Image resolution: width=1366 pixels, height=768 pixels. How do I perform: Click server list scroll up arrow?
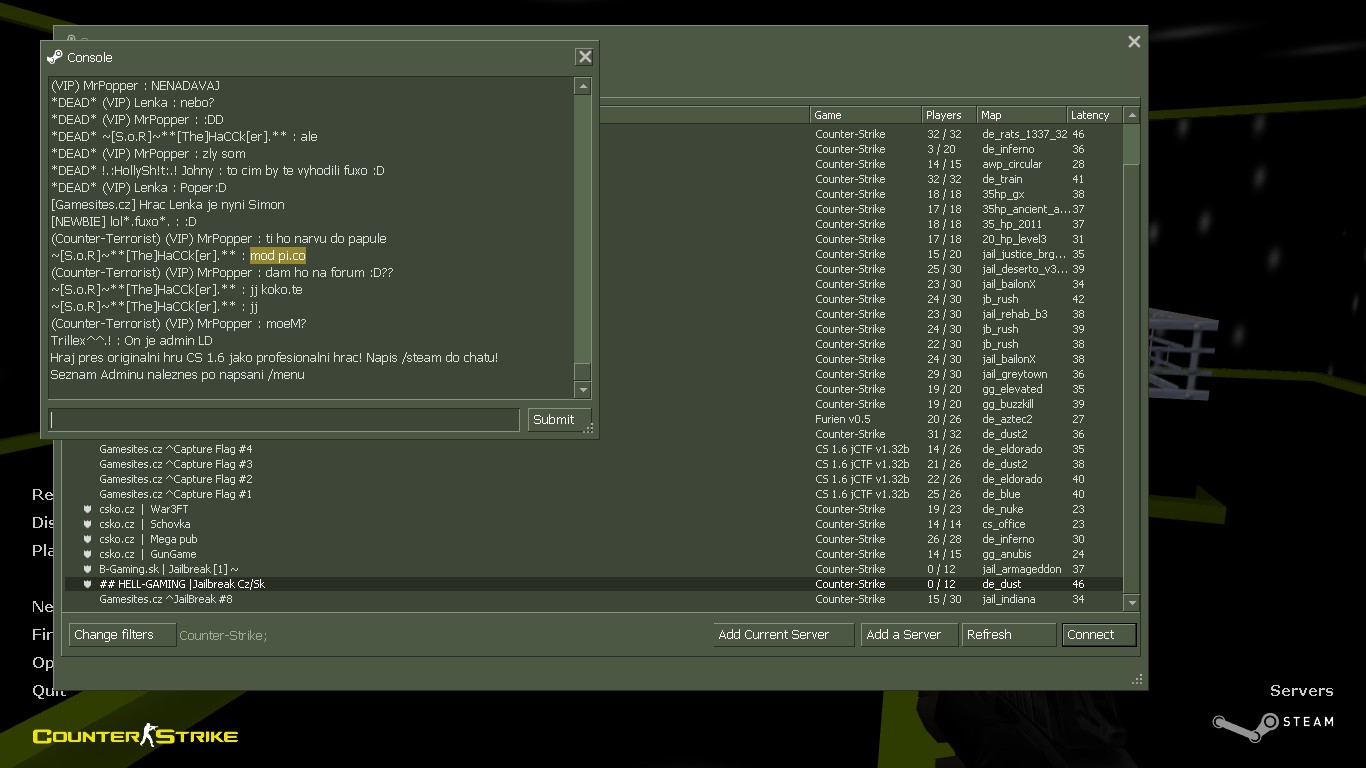tap(1132, 115)
